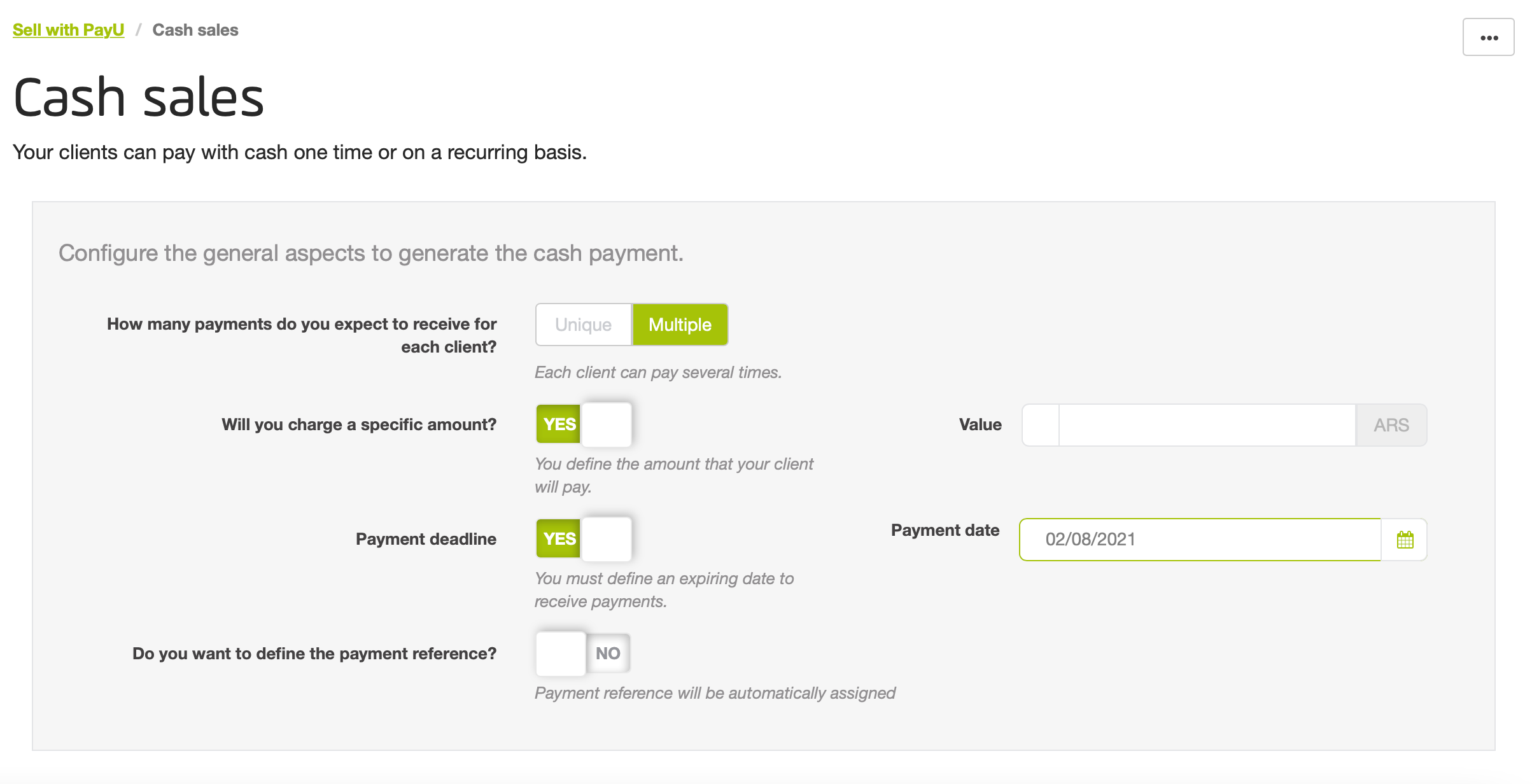The image size is (1539, 784).
Task: Click the ARS currency addon
Action: pyautogui.click(x=1391, y=425)
